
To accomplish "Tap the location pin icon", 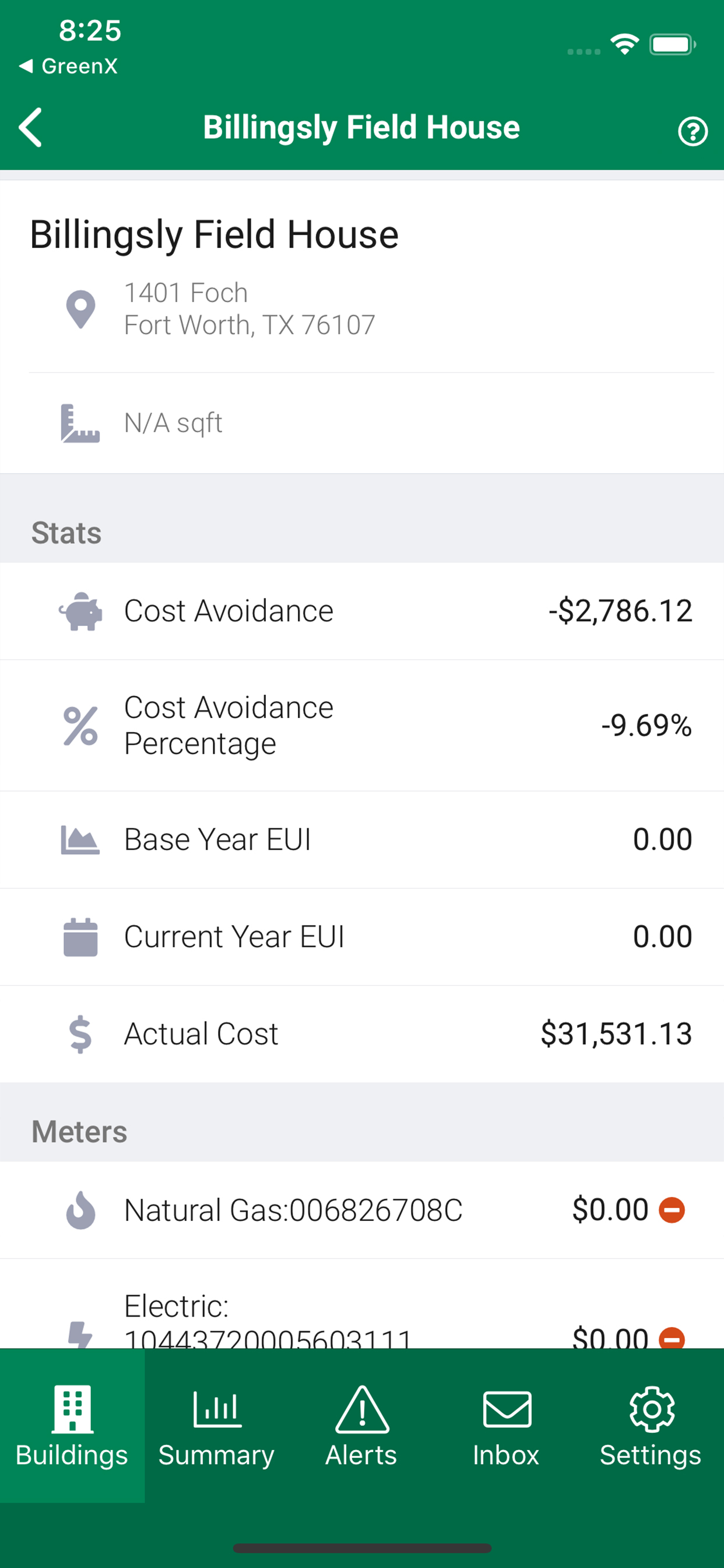I will [x=80, y=309].
